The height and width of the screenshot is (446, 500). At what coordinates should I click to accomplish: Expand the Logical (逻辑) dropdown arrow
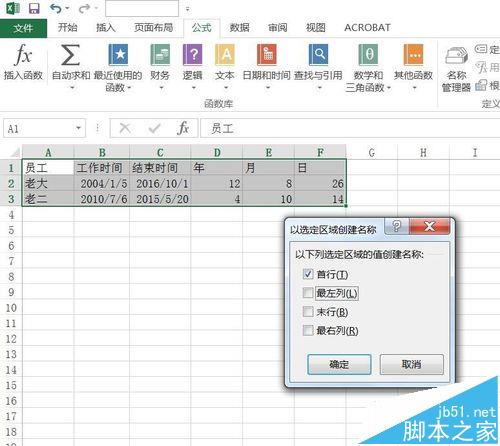(193, 88)
